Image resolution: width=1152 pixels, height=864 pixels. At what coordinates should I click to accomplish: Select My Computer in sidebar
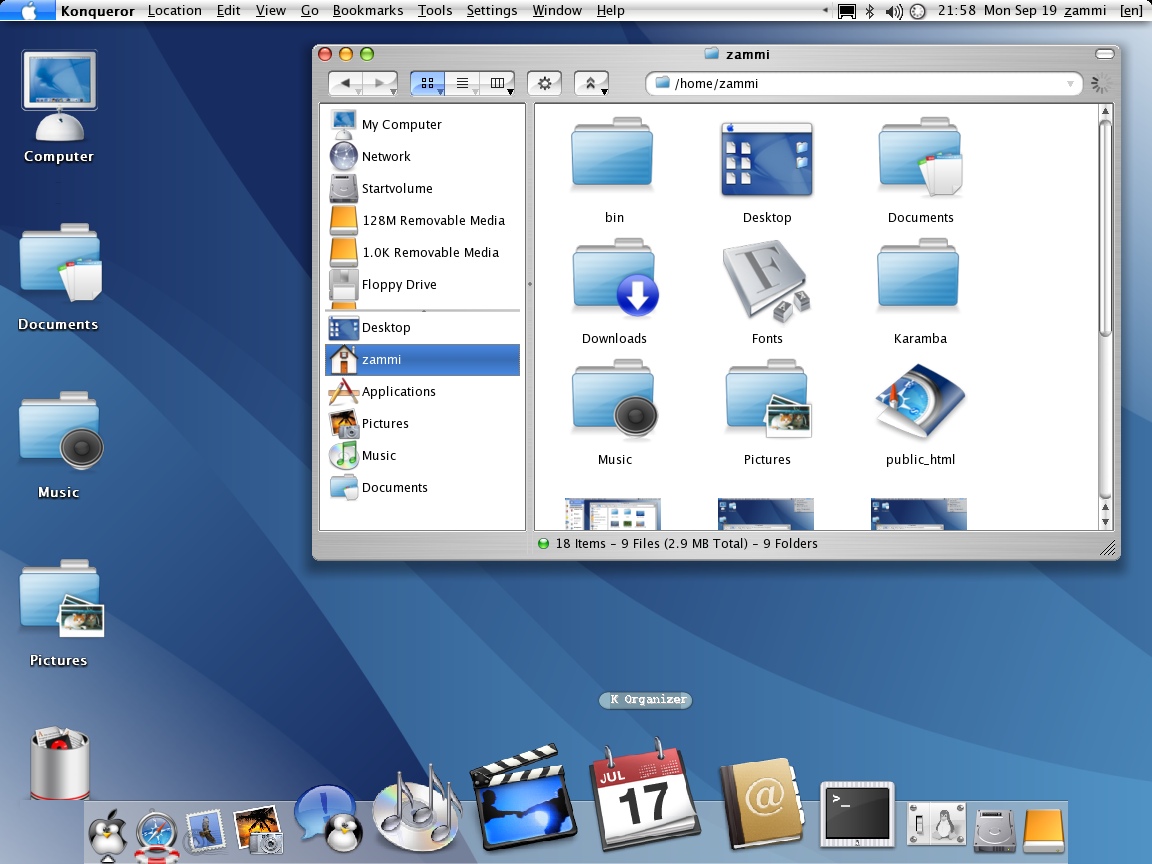click(x=422, y=124)
